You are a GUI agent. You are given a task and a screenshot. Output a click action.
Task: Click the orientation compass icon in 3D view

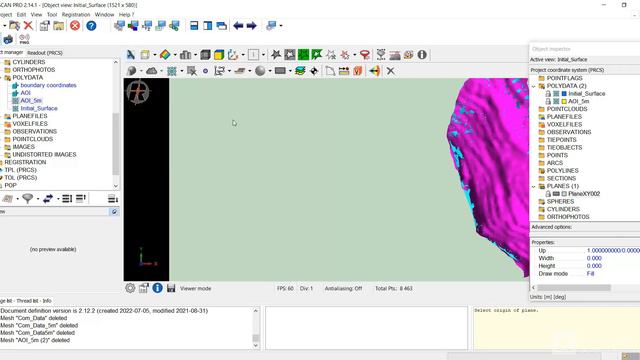[138, 91]
